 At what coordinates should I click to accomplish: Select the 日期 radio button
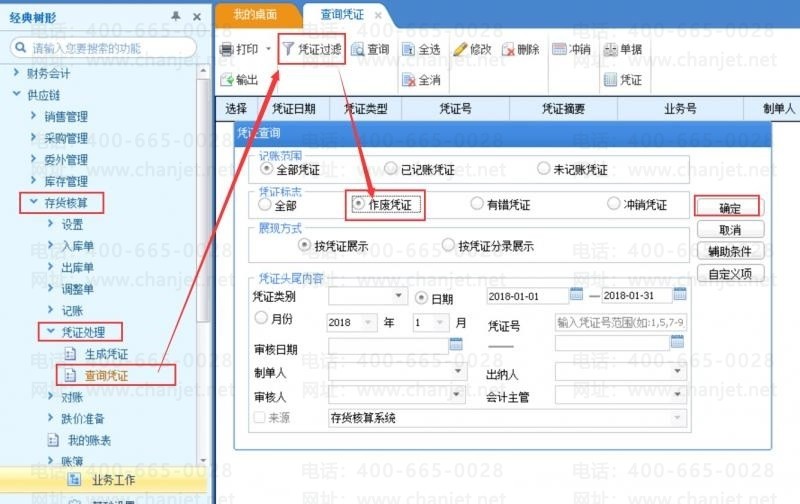pos(421,297)
